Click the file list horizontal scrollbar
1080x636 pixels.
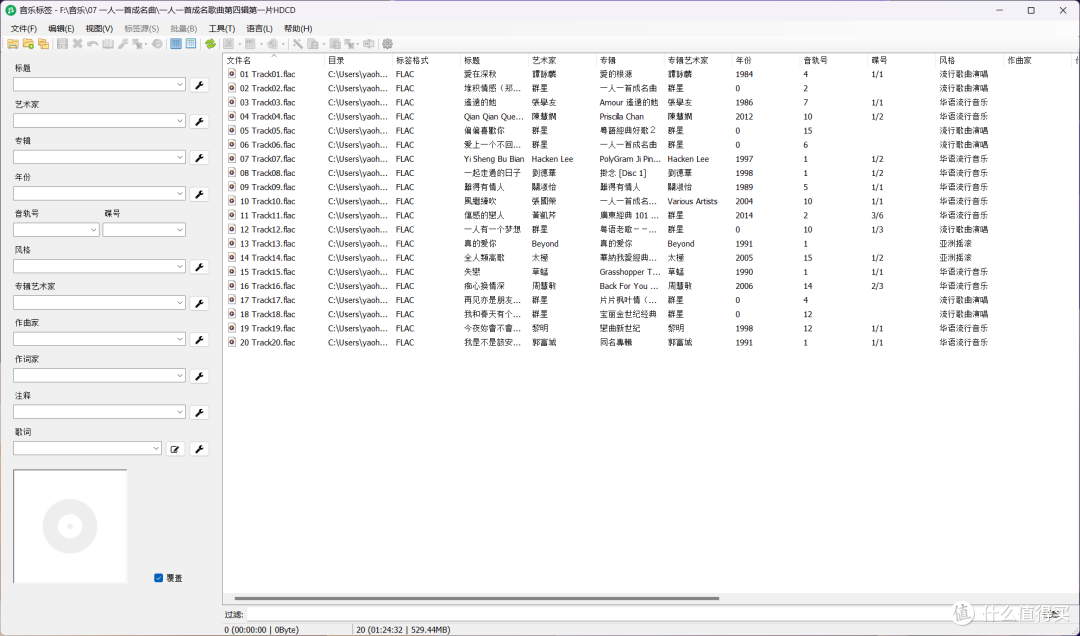(470, 598)
